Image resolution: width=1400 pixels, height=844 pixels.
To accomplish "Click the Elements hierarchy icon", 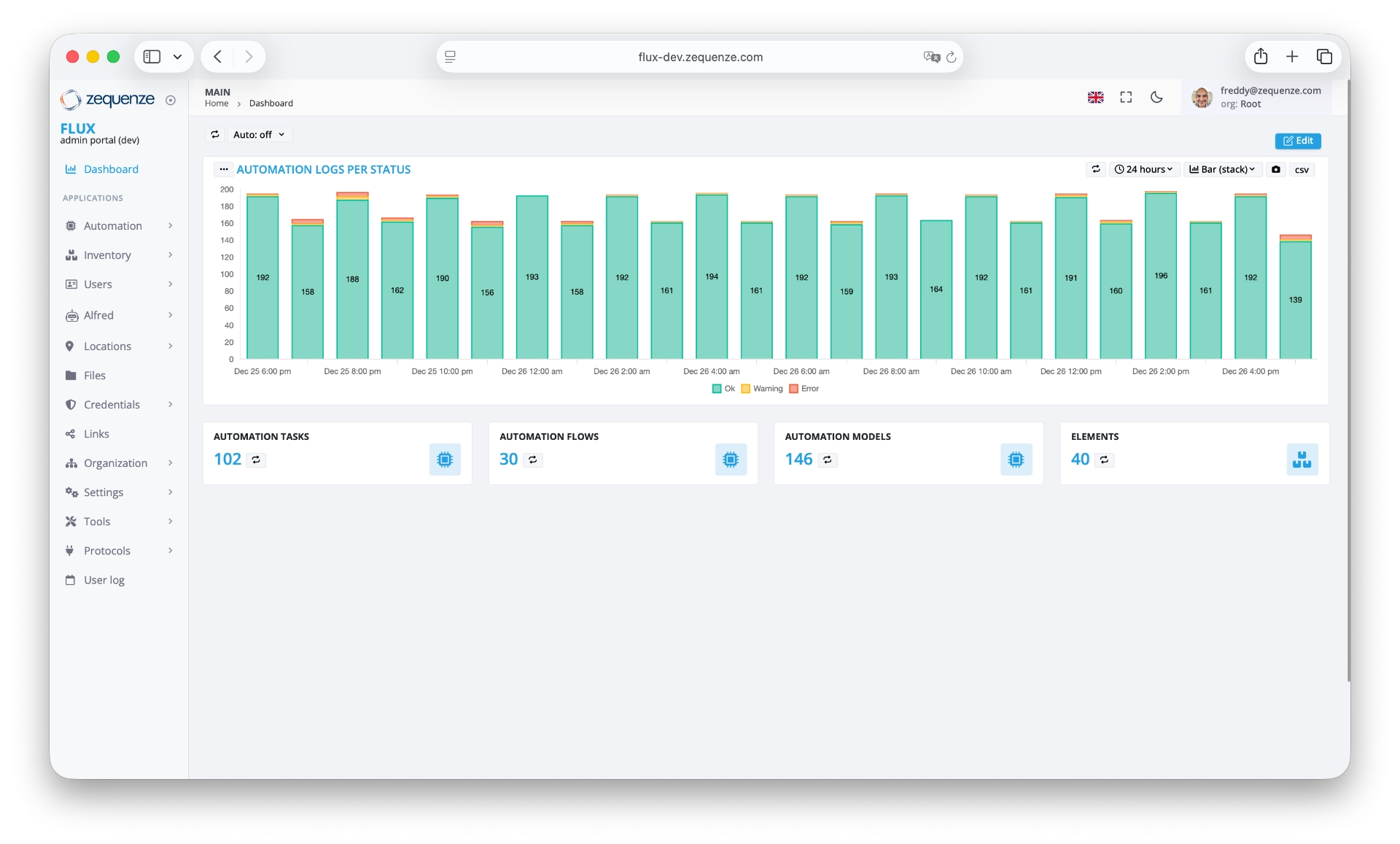I will [x=1302, y=459].
